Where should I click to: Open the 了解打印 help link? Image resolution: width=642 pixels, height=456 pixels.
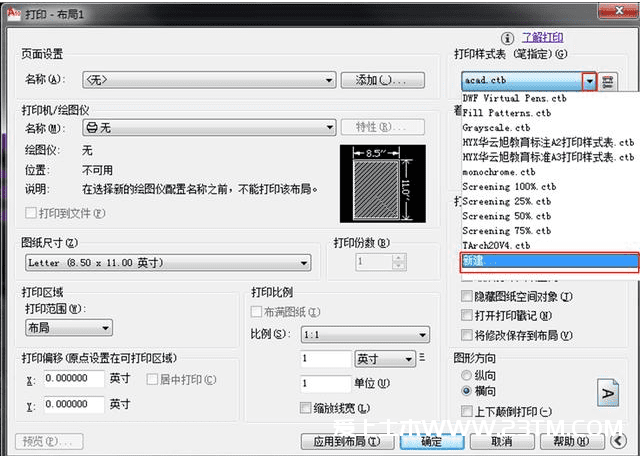pyautogui.click(x=543, y=38)
